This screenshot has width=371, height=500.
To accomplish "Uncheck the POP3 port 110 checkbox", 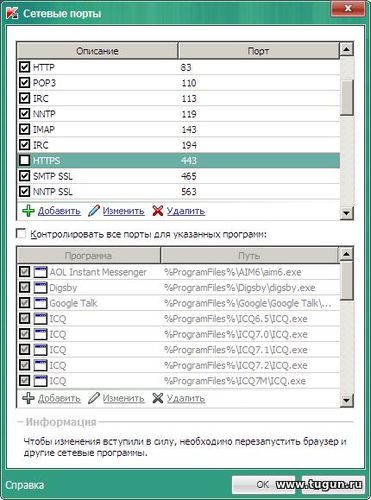I will pos(24,82).
